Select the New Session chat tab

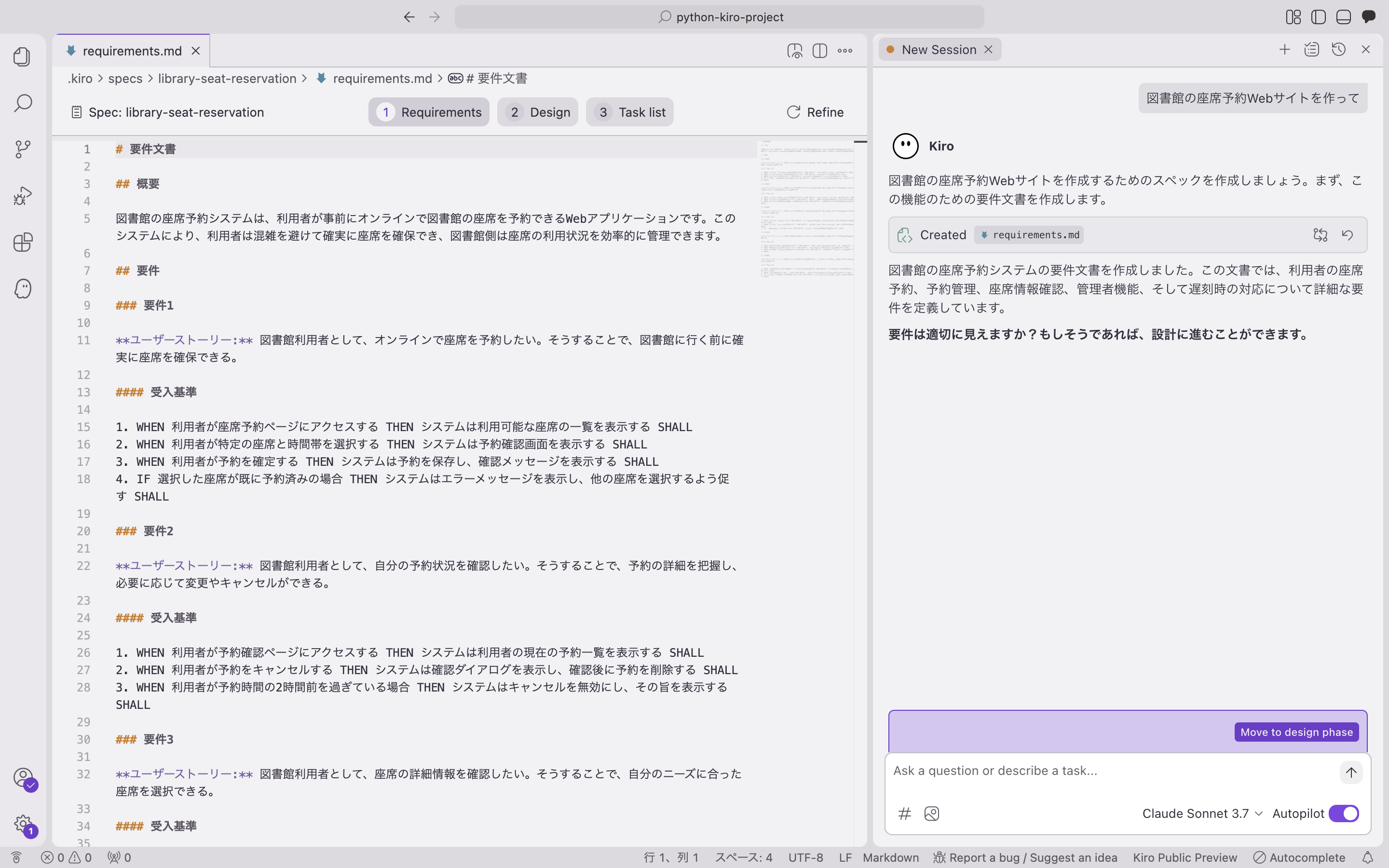[x=939, y=50]
